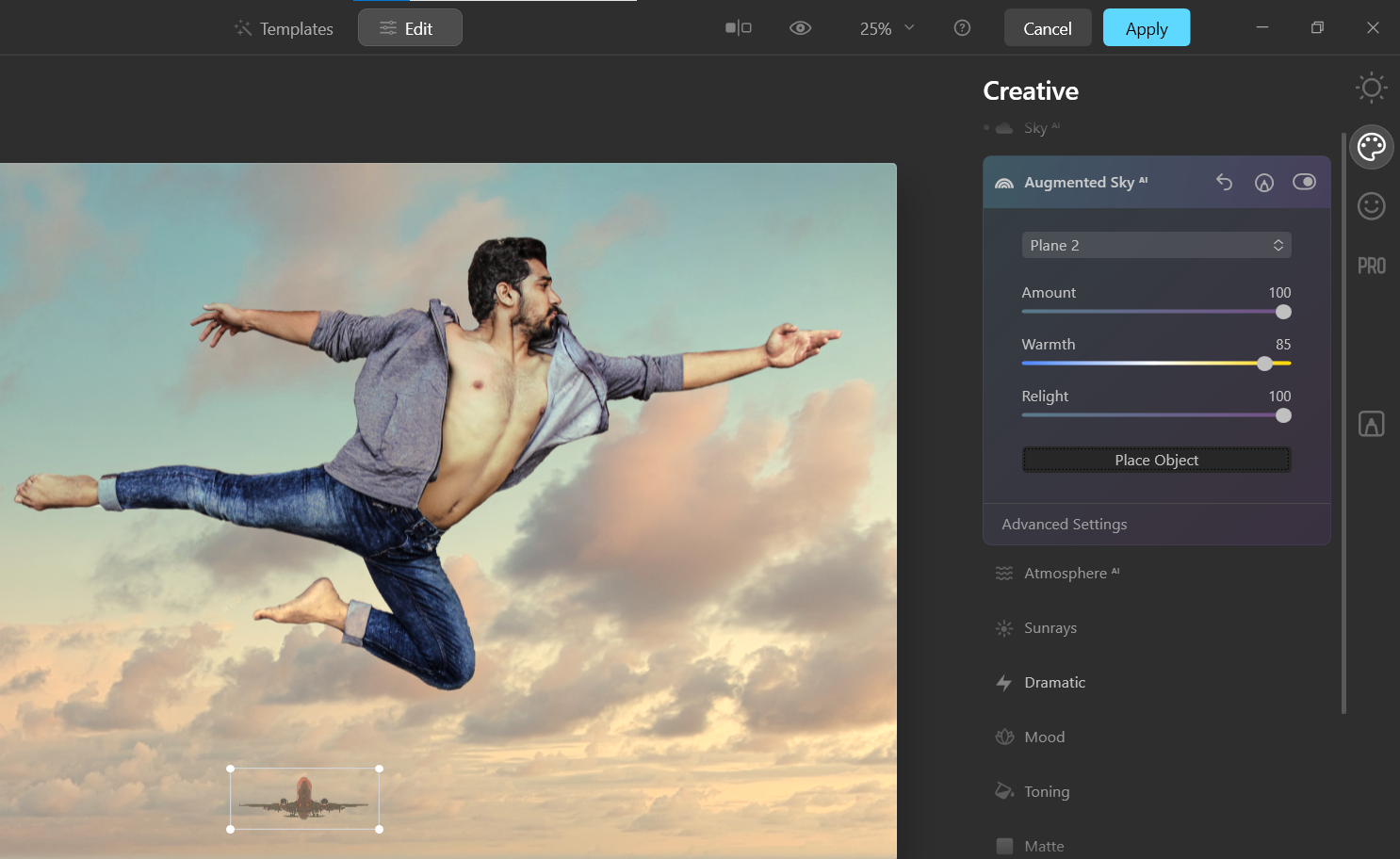Switch to the Edit tab
Image resolution: width=1400 pixels, height=859 pixels.
[410, 28]
